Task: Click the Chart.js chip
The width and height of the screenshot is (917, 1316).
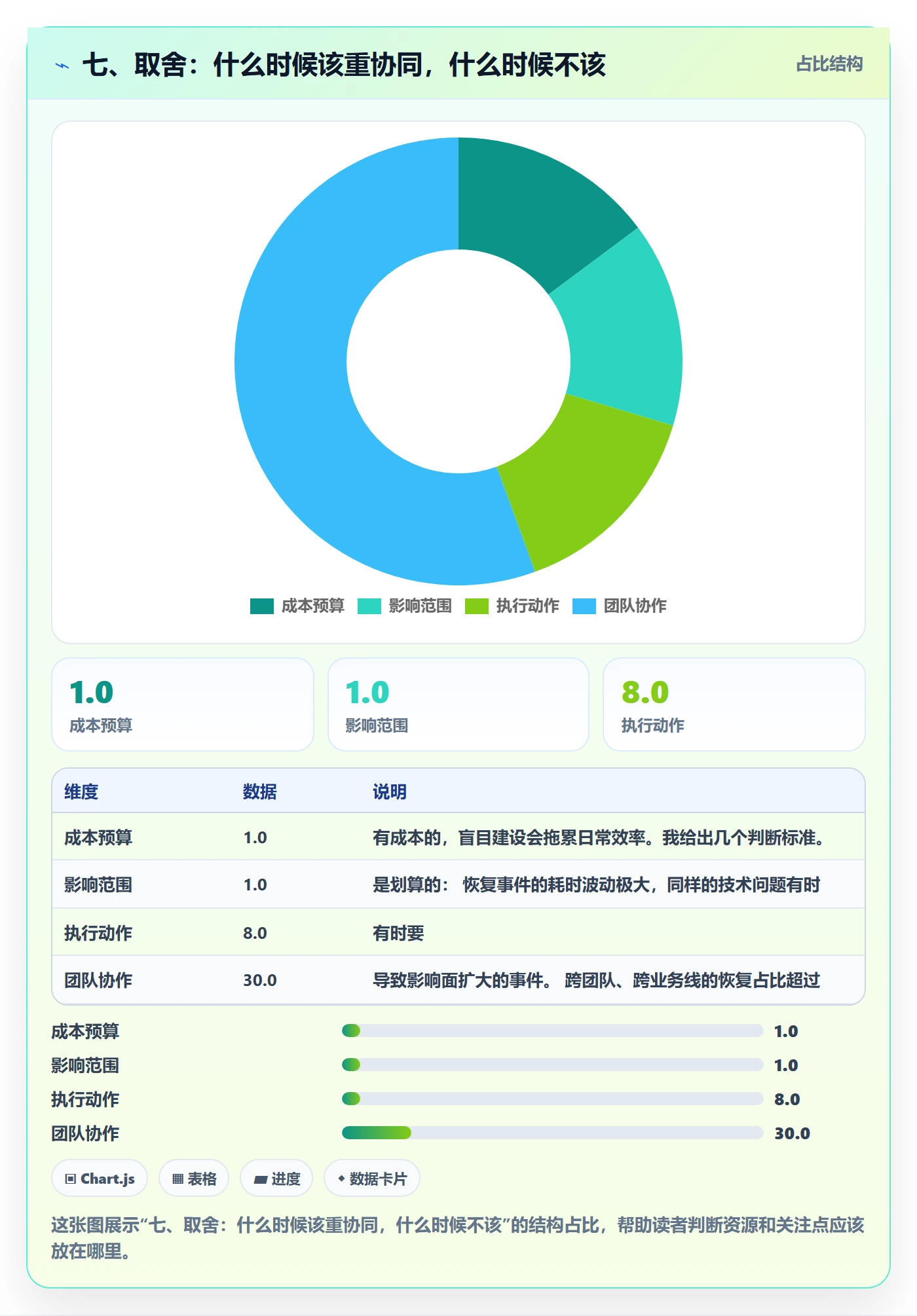Action: click(100, 1179)
